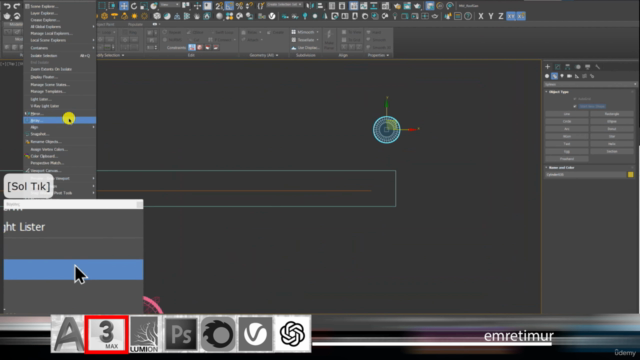Click the Mirror toolbar icon
This screenshot has width=640, height=360.
click(311, 6)
